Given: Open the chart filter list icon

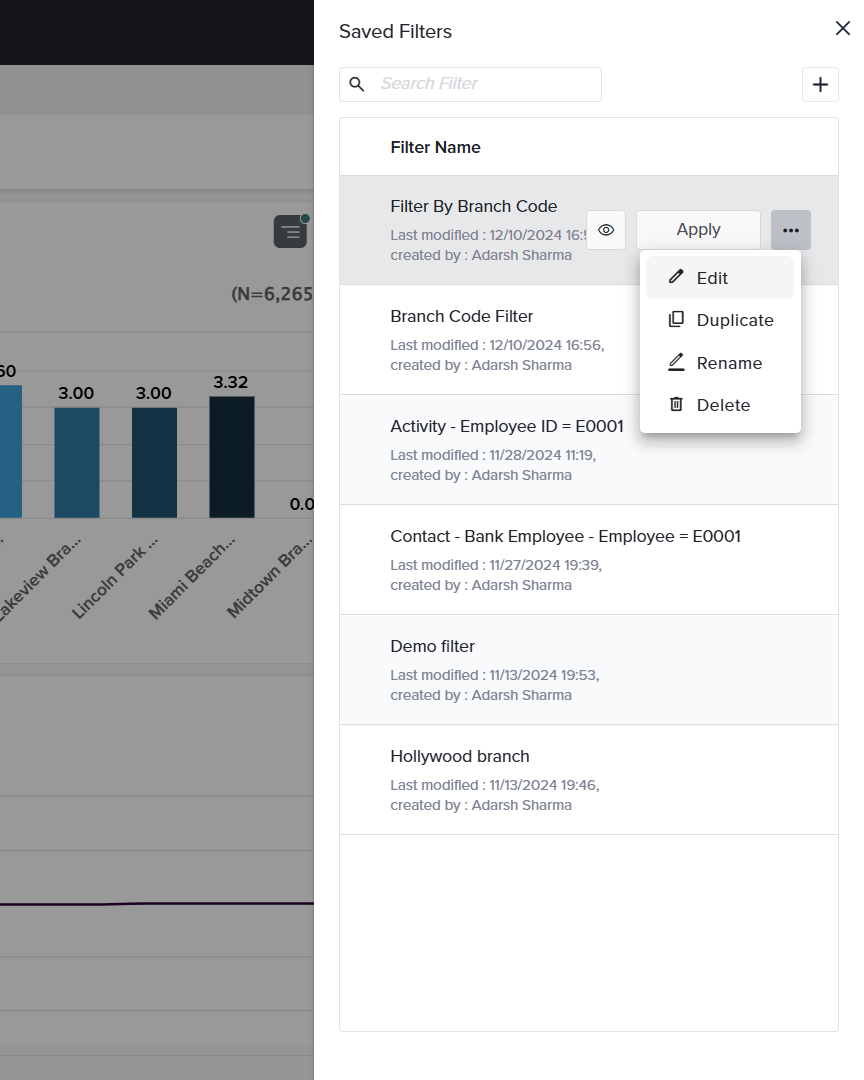Looking at the screenshot, I should click(x=290, y=232).
